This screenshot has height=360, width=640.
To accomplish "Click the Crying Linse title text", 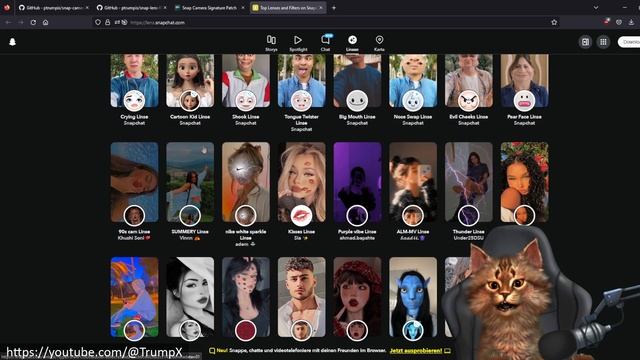I will [134, 117].
